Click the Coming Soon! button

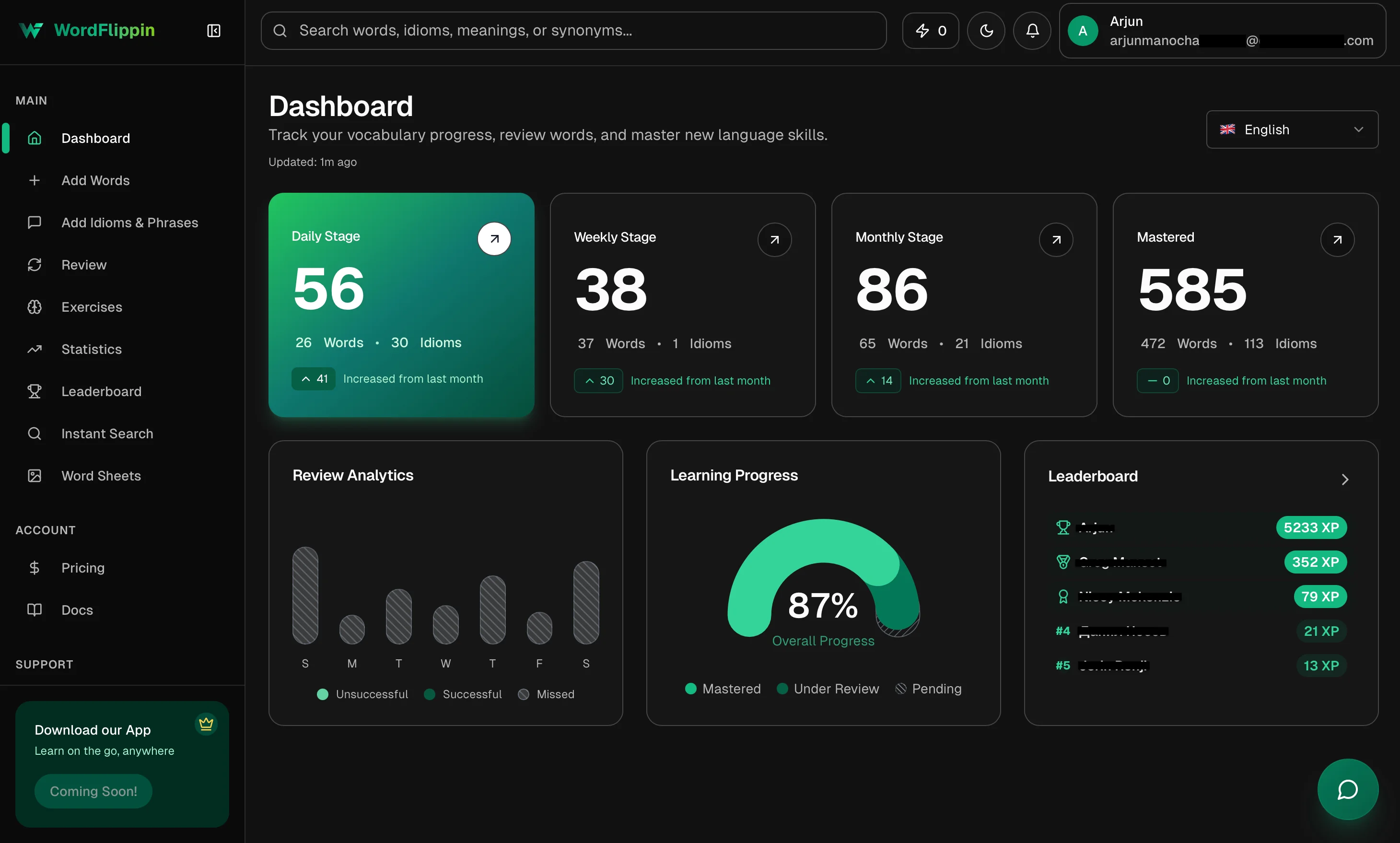click(x=93, y=791)
